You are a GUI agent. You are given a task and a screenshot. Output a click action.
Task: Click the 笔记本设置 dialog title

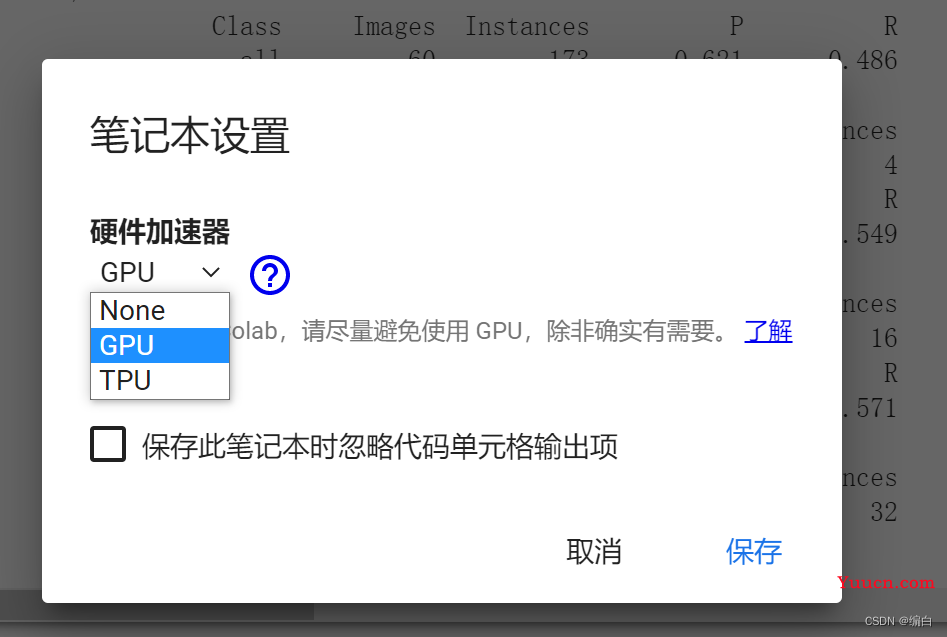(190, 135)
